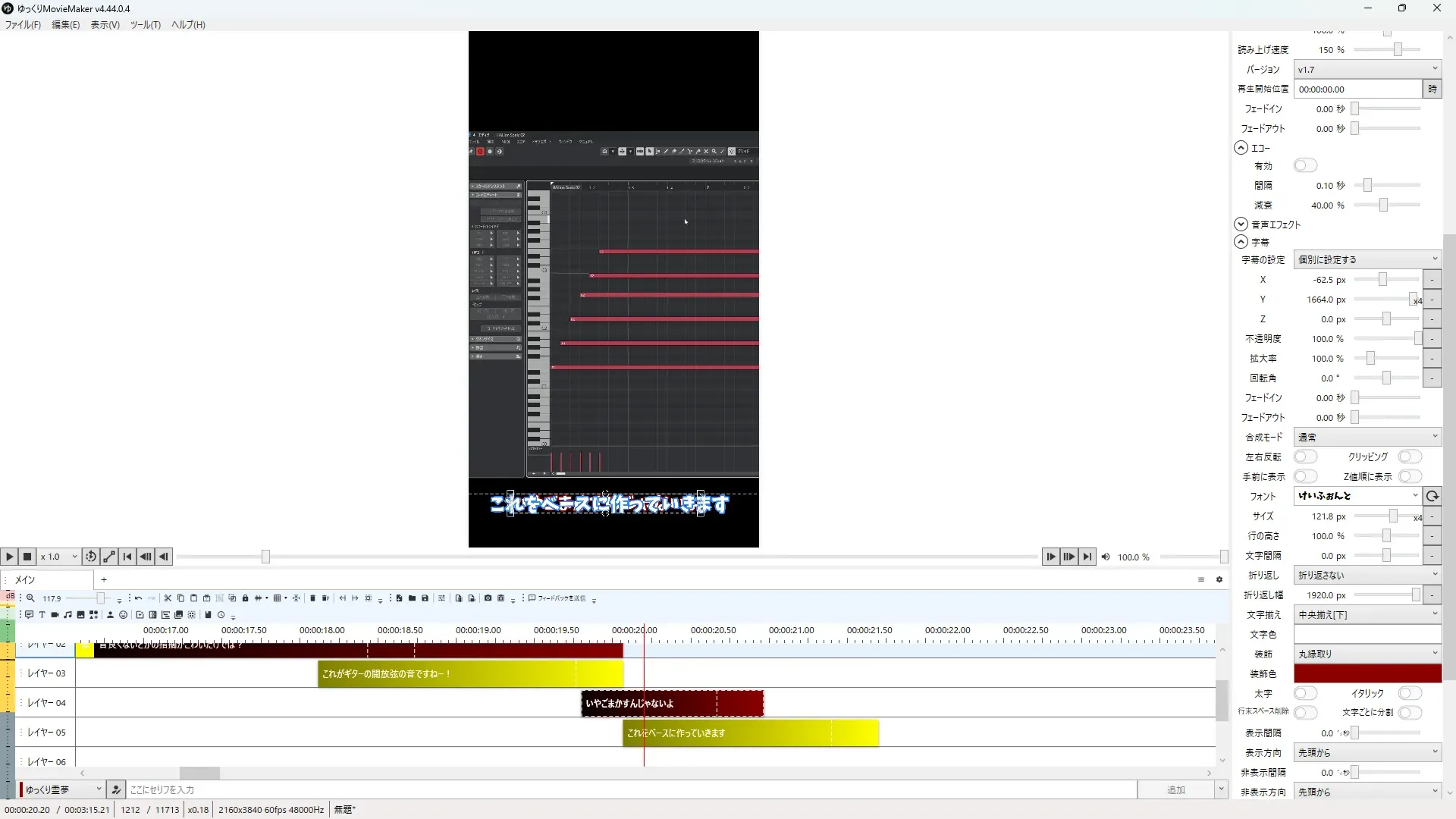Toggle the エコー 有効 switch

tap(1305, 165)
